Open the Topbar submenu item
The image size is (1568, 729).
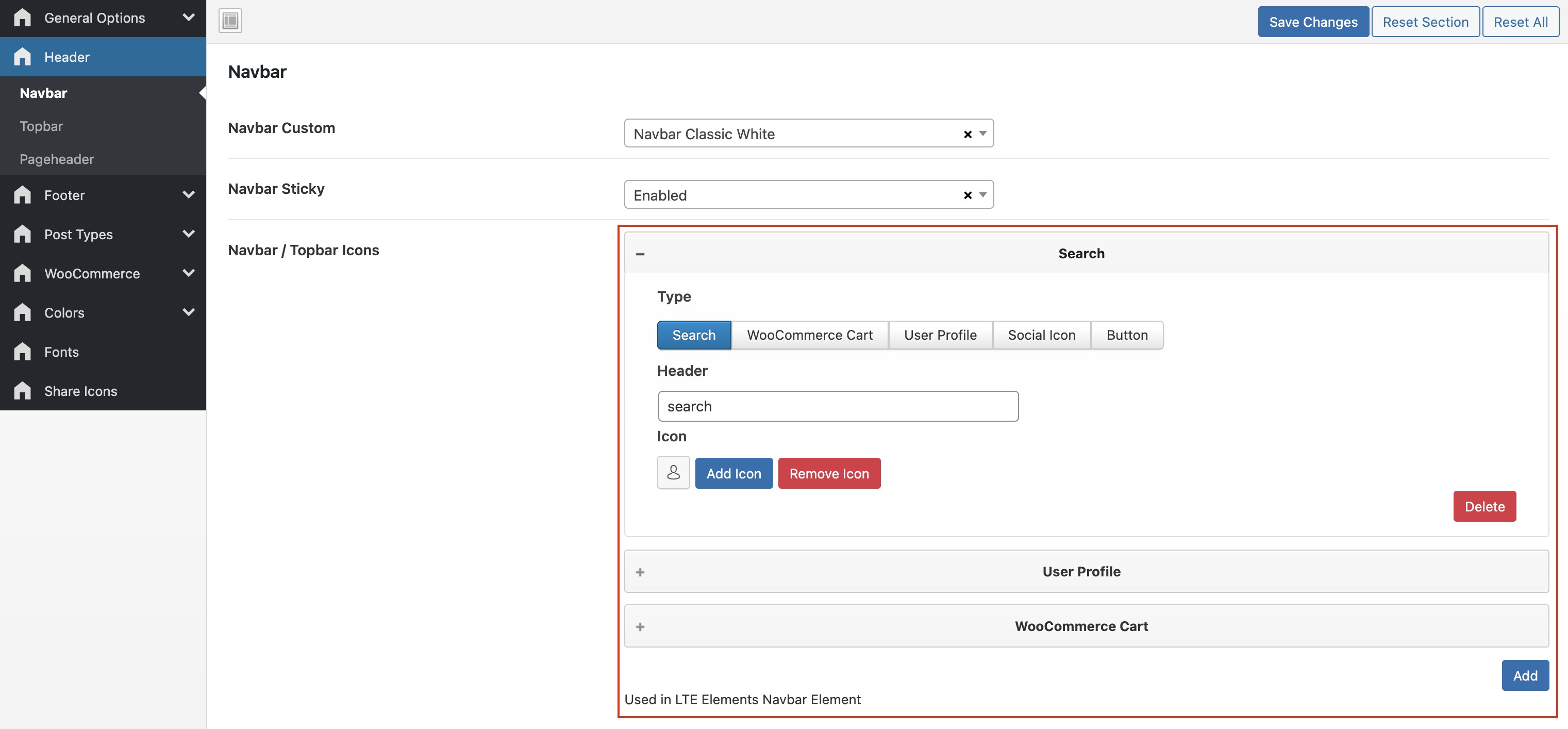(x=41, y=126)
